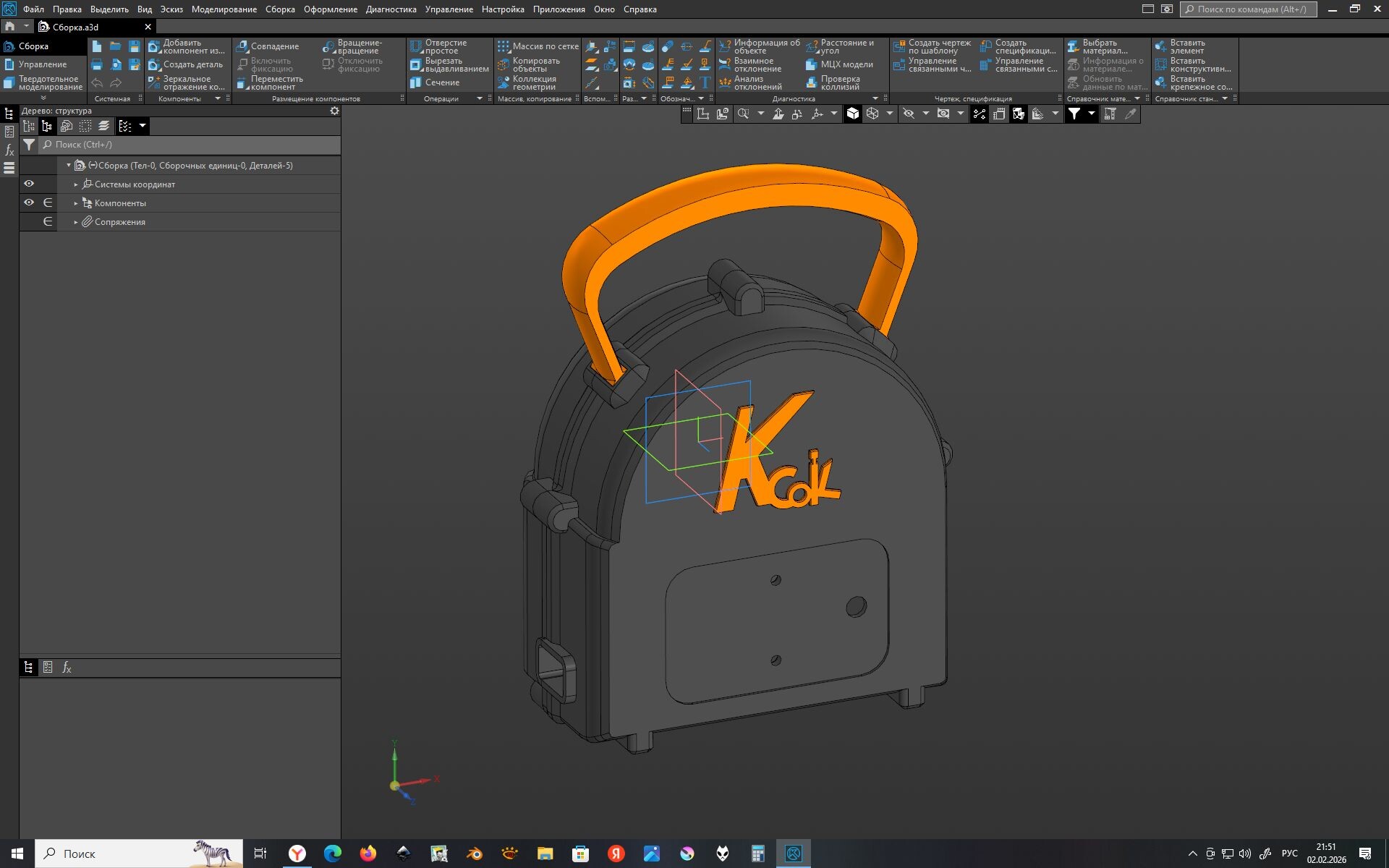Toggle the hide-objects eye icon in view toolbar
The image size is (1389, 868).
click(x=909, y=114)
